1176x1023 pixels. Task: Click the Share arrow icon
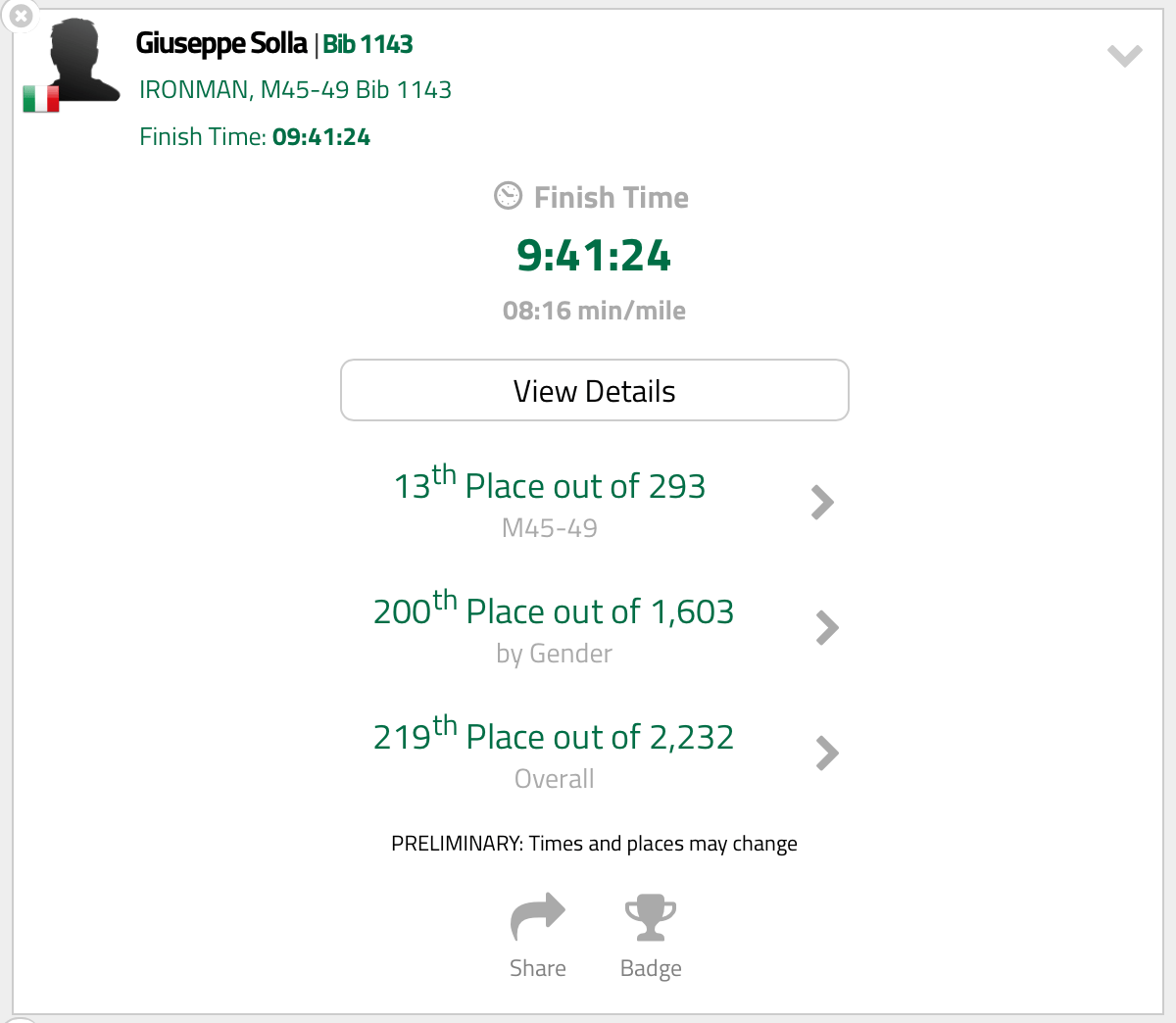click(x=537, y=917)
